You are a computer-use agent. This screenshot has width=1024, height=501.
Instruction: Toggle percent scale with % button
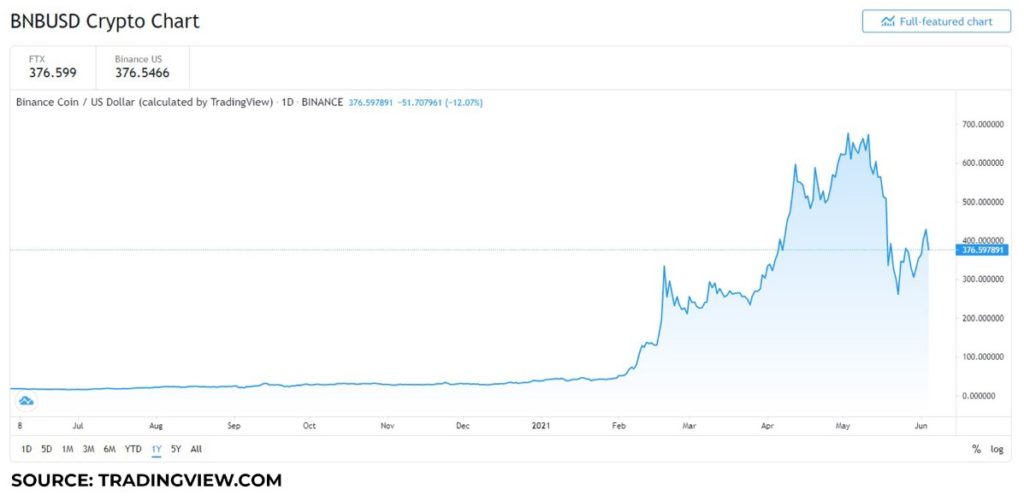point(976,449)
